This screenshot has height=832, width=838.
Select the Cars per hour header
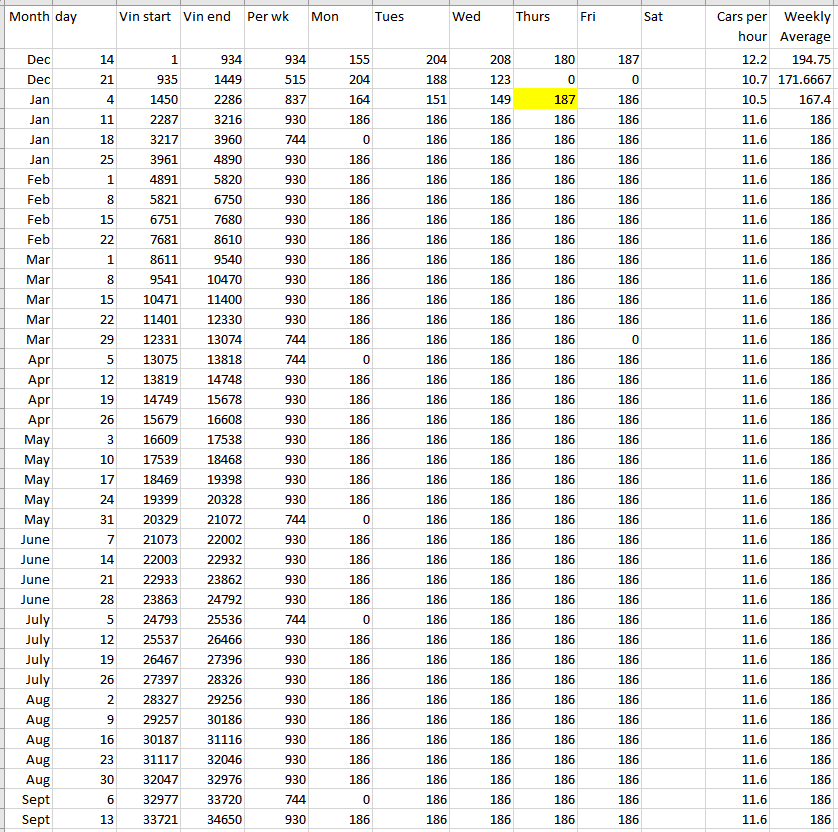[x=738, y=26]
